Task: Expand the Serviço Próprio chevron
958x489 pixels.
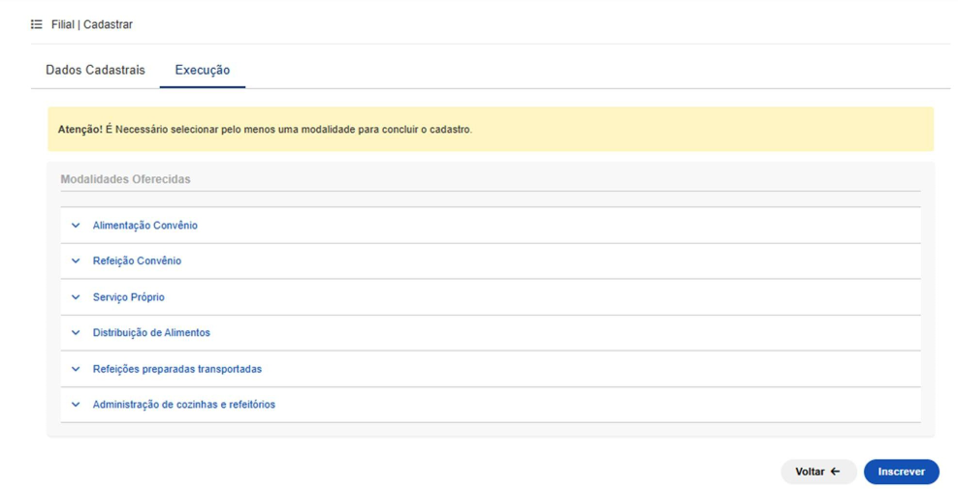Action: [76, 298]
